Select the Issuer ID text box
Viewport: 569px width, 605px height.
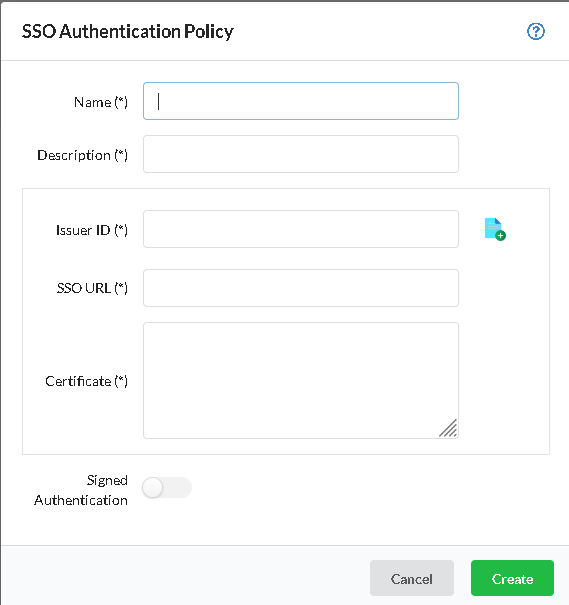tap(301, 229)
